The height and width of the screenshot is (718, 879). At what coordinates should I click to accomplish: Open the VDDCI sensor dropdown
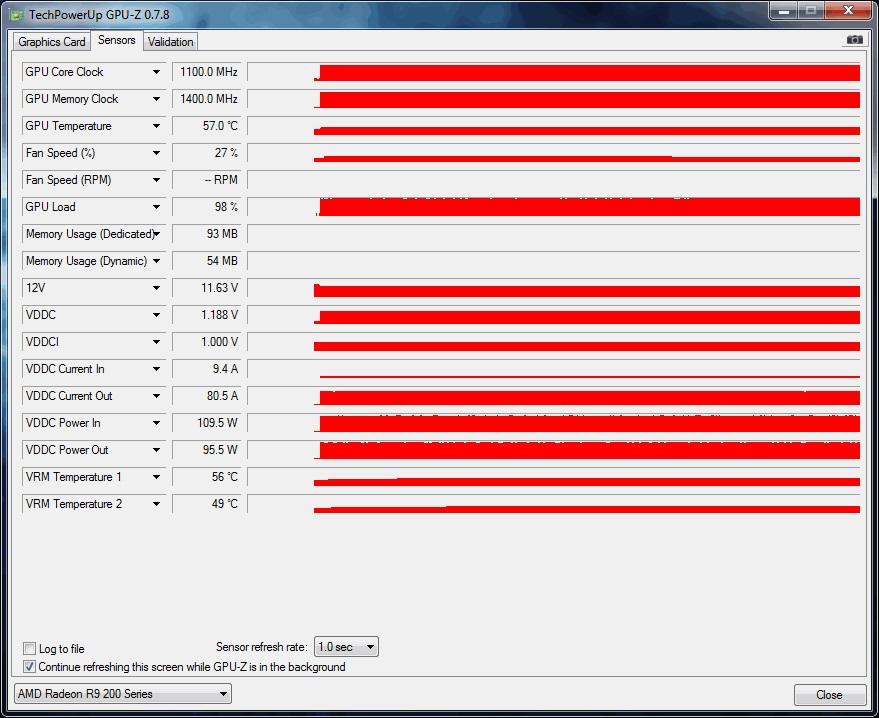156,342
